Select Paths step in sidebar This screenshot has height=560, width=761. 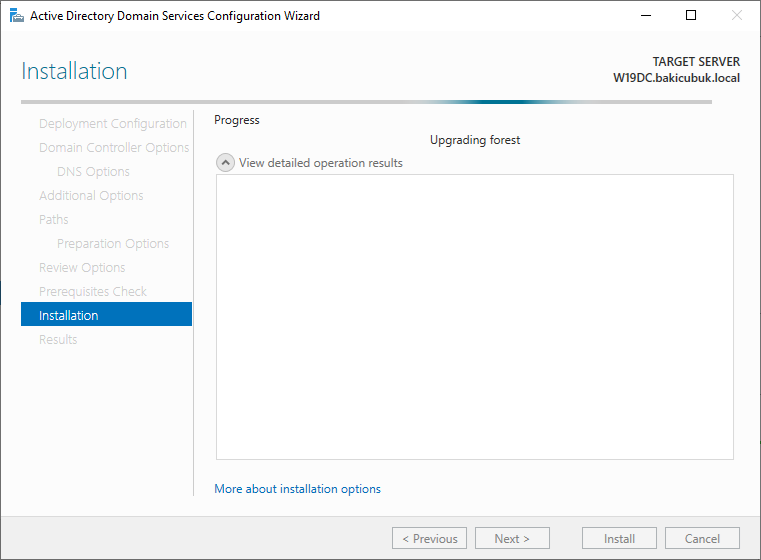pyautogui.click(x=53, y=219)
